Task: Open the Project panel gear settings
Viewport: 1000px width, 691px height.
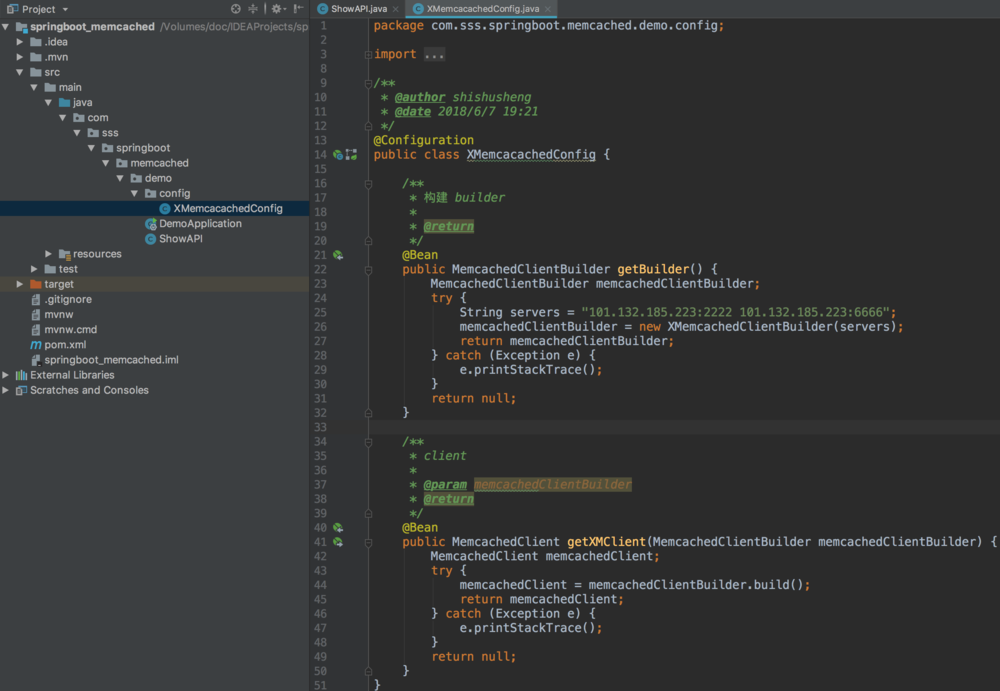Action: pos(277,9)
